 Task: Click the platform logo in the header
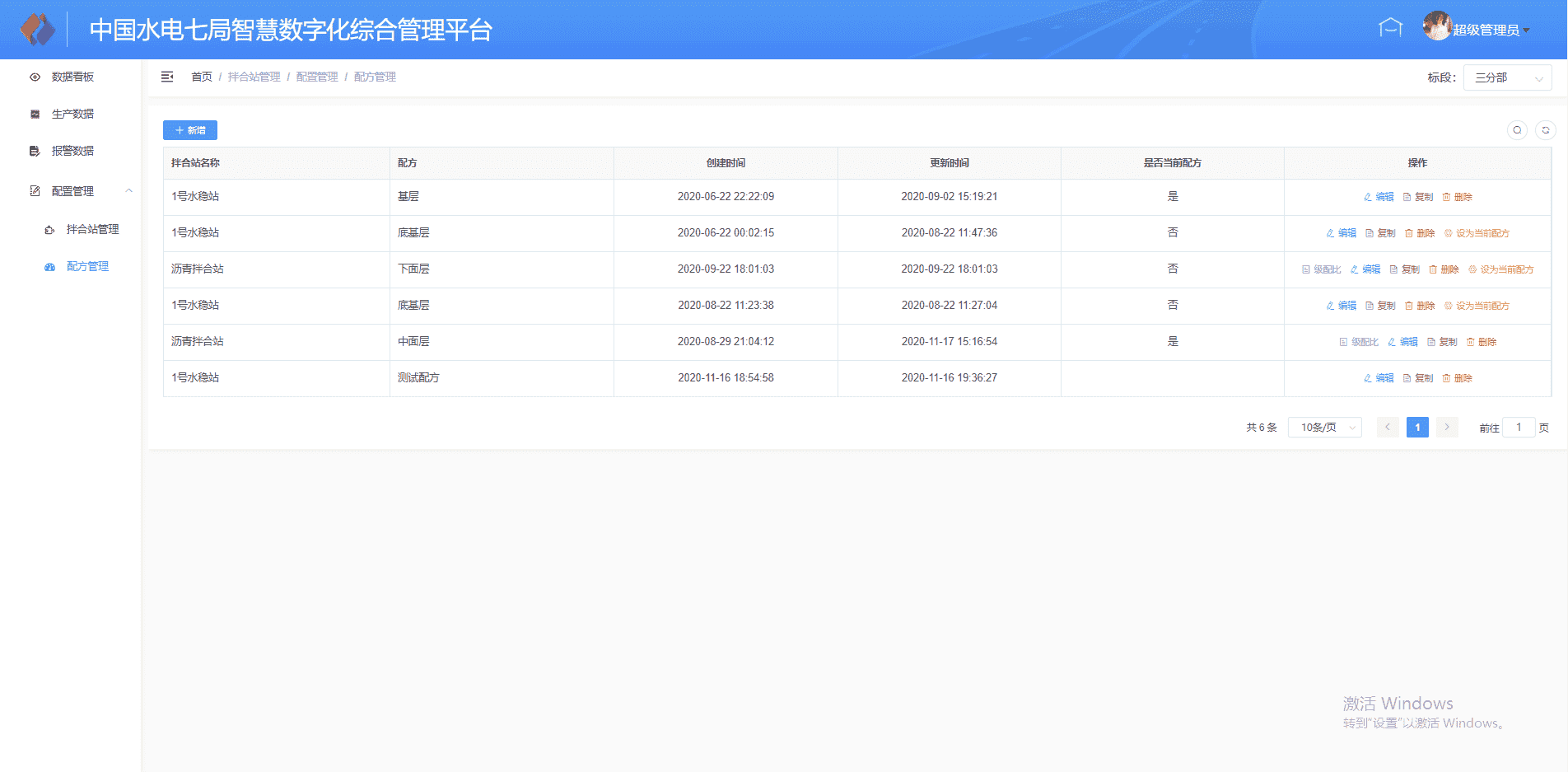coord(37,30)
